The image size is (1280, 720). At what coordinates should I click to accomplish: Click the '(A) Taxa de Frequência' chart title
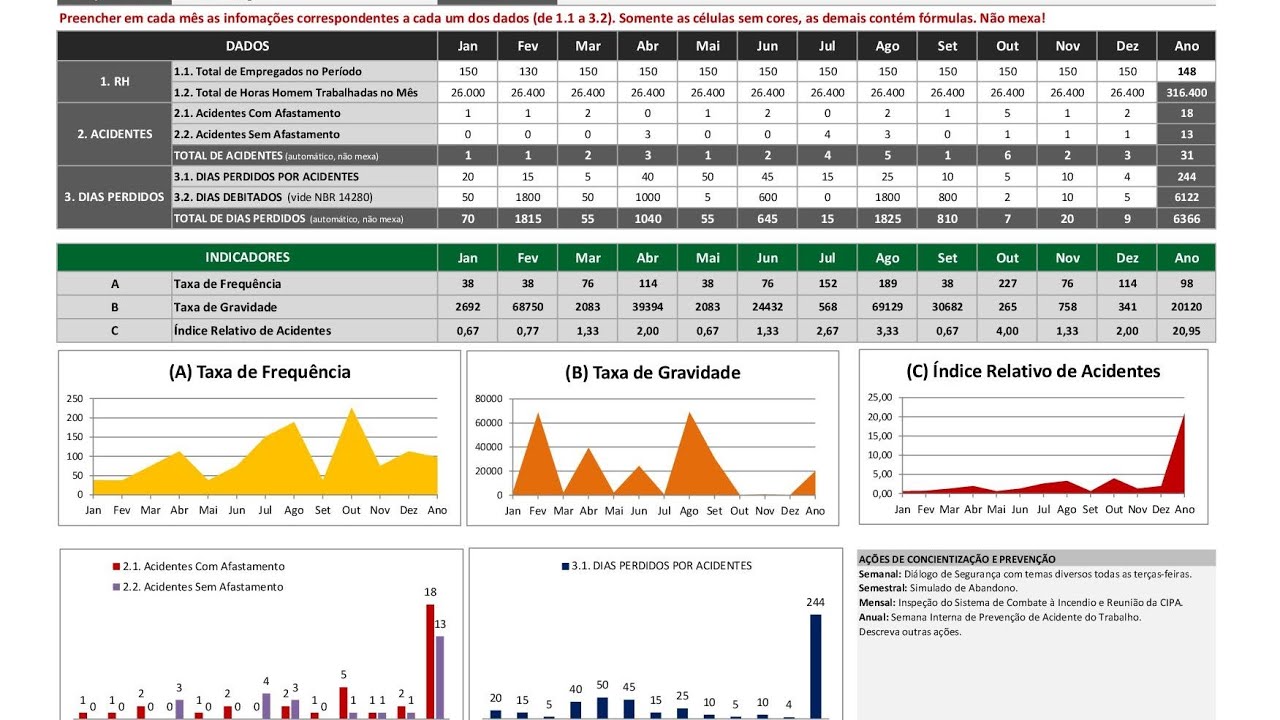[x=260, y=372]
